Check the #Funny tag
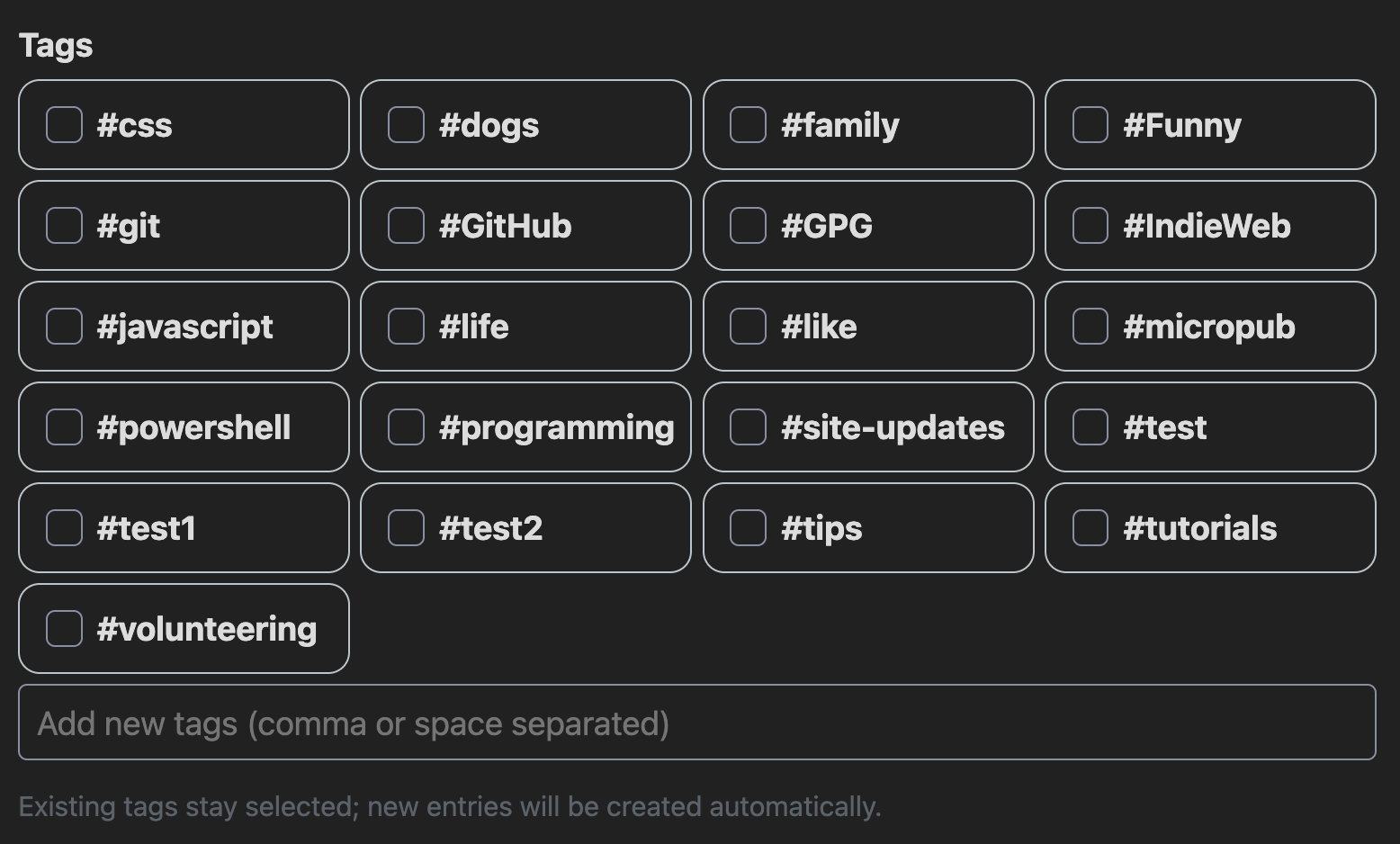The height and width of the screenshot is (844, 1400). pos(1089,125)
